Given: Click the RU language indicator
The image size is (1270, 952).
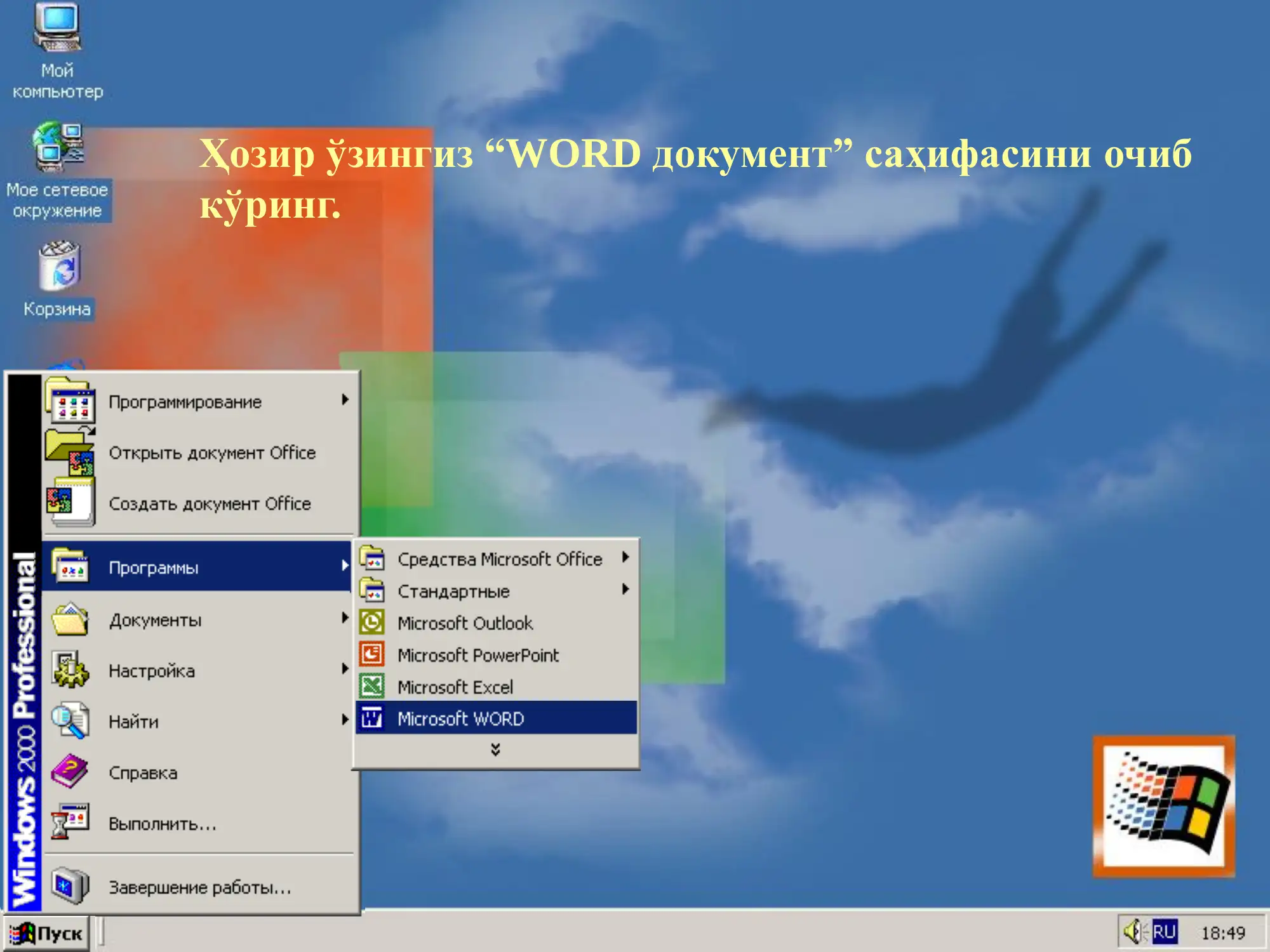Looking at the screenshot, I should click(x=1165, y=932).
